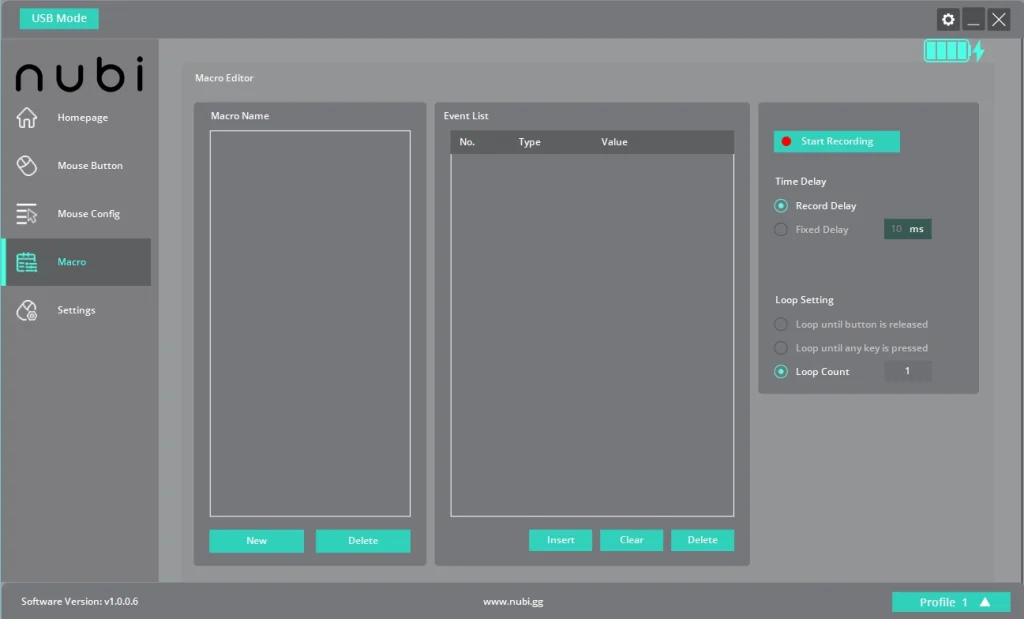Enable Loop until button is released
This screenshot has height=619, width=1024.
(x=781, y=324)
